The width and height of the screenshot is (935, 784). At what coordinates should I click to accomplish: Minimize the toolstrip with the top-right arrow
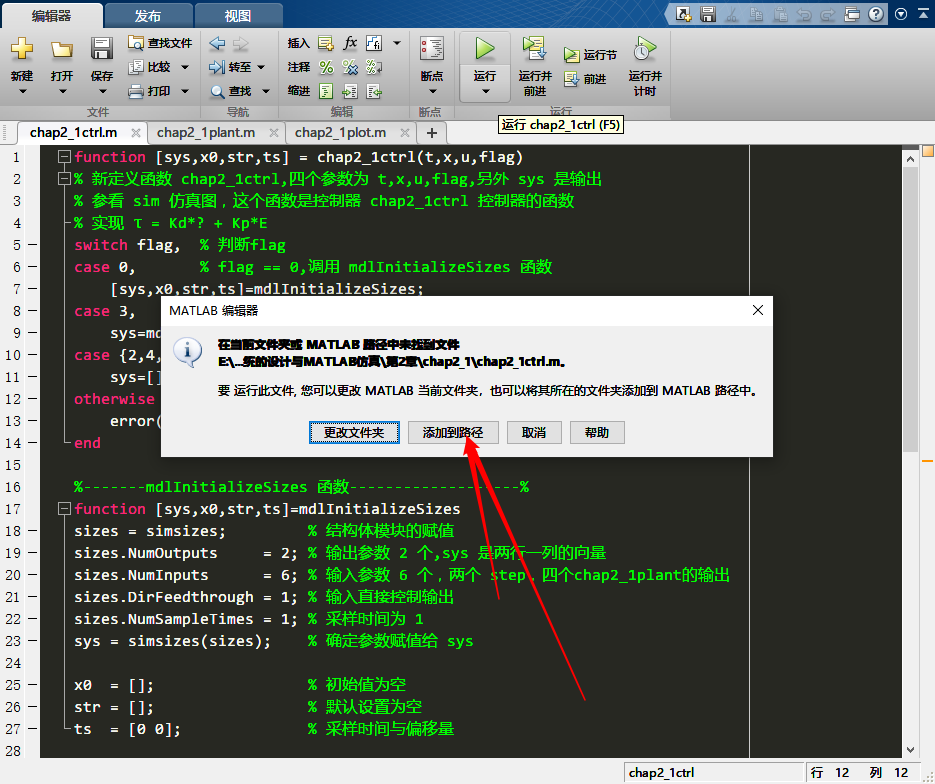[922, 15]
